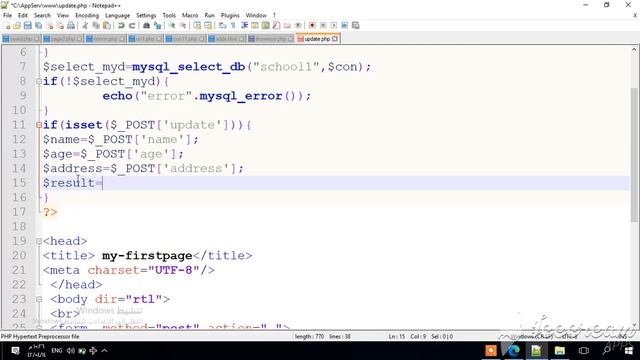Save the current file with the Save icon
Viewport: 640px width, 360px height.
(27, 25)
